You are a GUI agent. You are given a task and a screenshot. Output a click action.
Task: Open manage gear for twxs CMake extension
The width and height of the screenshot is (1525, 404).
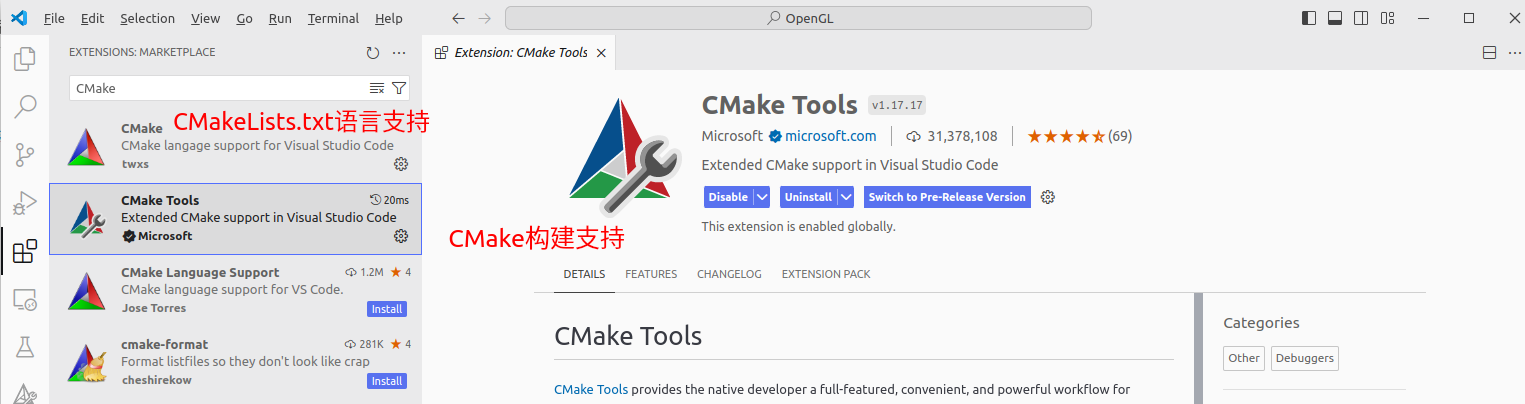(401, 163)
